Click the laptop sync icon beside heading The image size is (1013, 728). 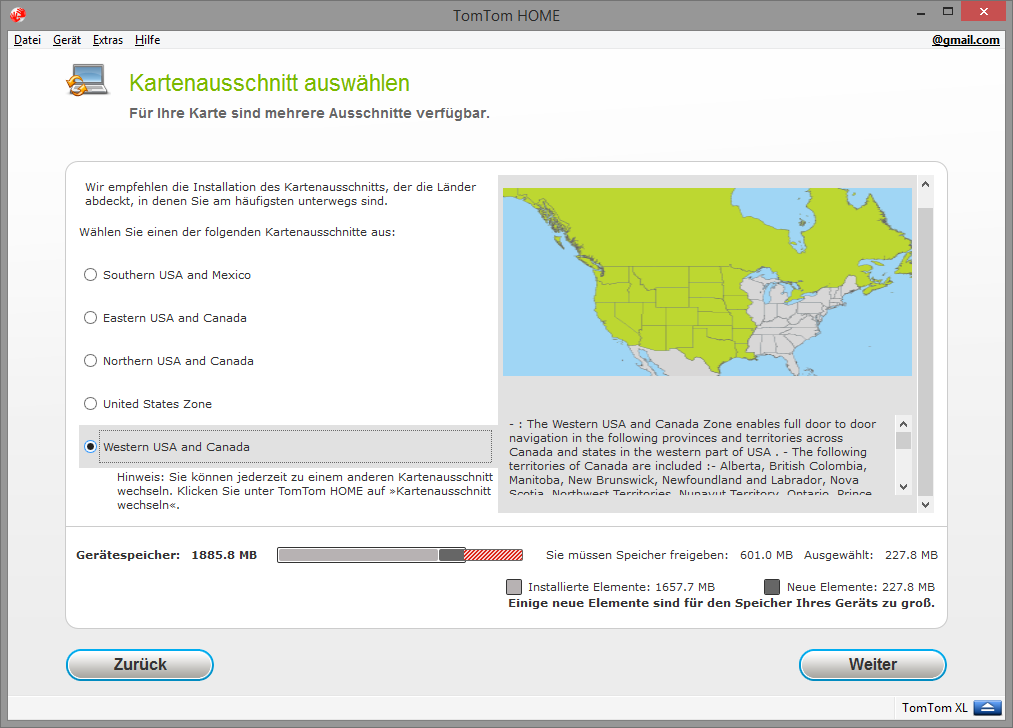tap(86, 82)
